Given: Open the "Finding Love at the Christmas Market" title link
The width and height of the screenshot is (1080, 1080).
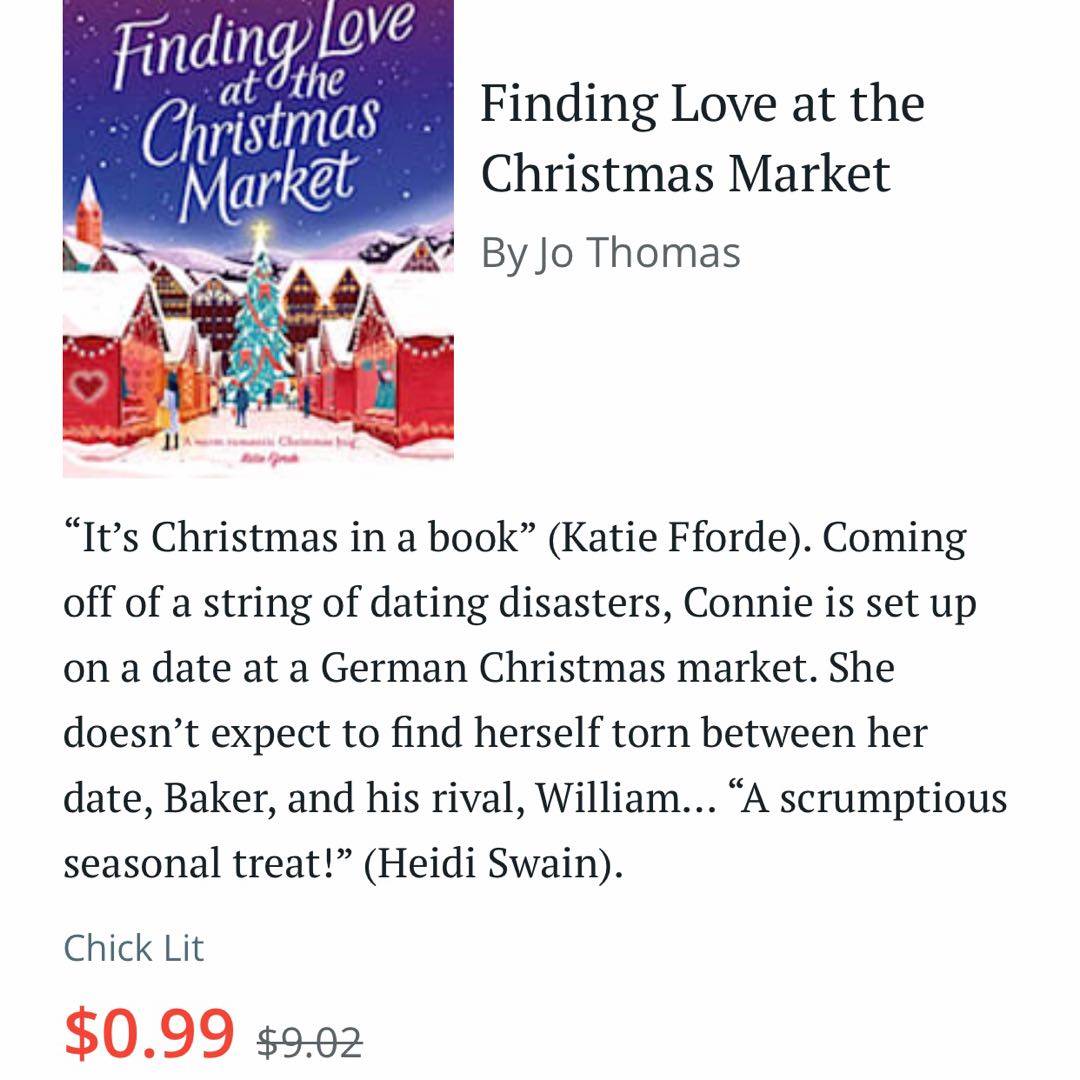Looking at the screenshot, I should [702, 138].
